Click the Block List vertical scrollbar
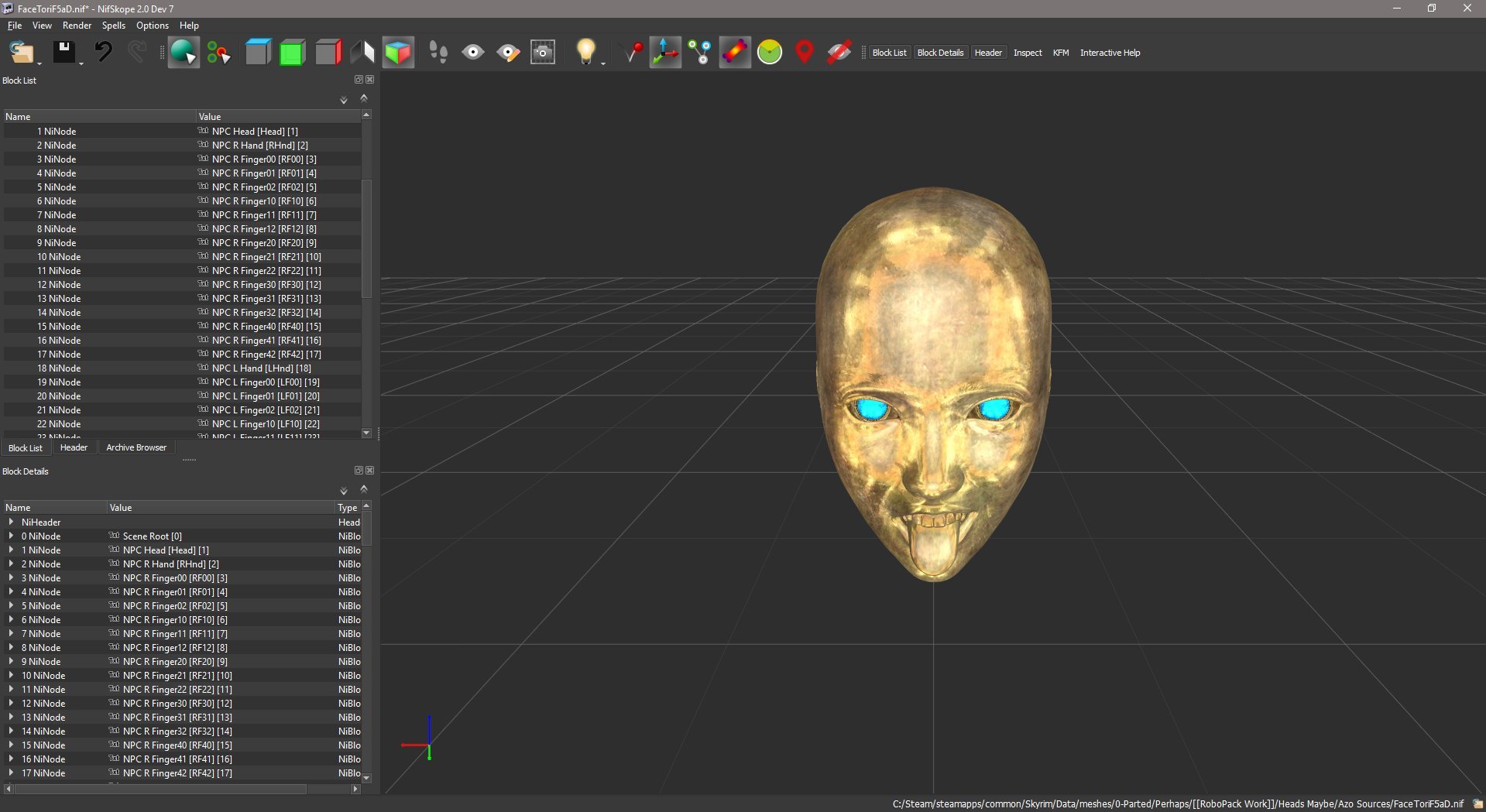This screenshot has height=812, width=1486. click(366, 238)
